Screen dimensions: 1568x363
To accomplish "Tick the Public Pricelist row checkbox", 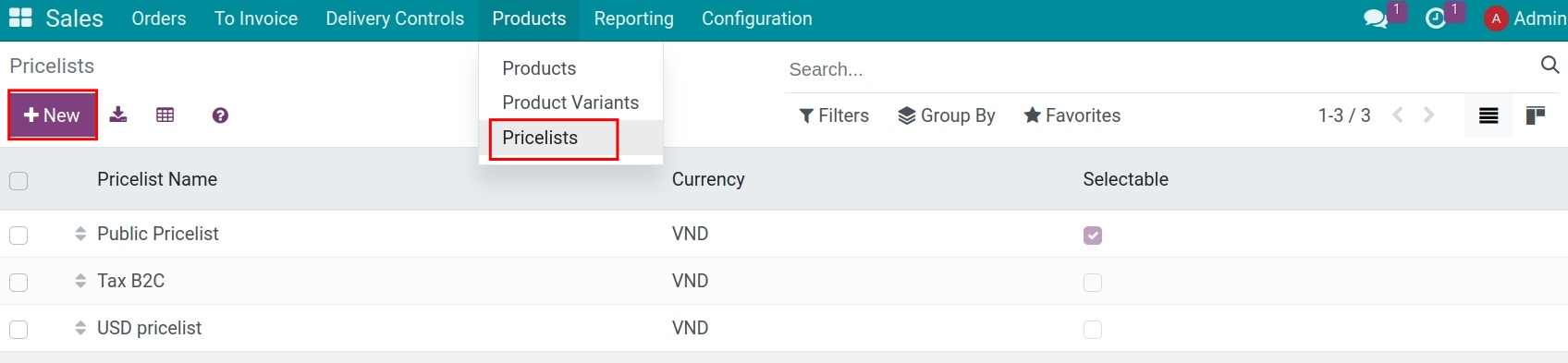I will (18, 236).
